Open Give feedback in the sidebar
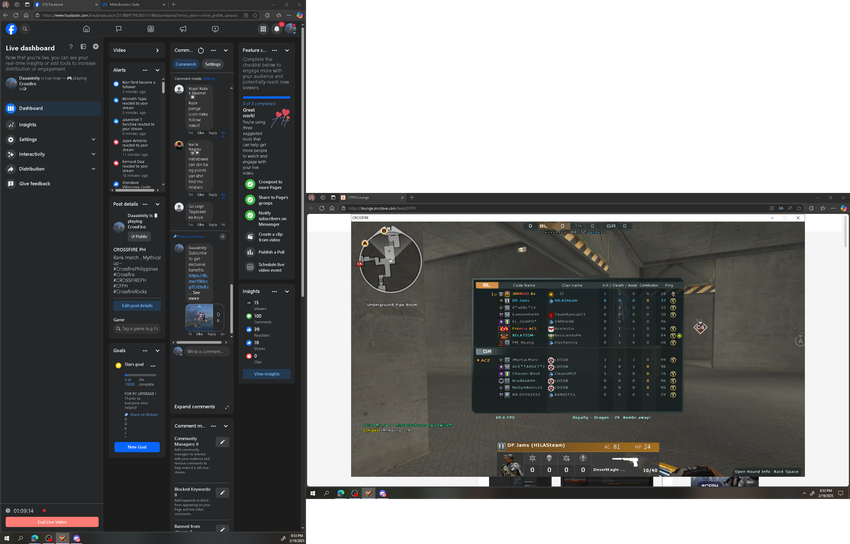This screenshot has height=544, width=850. 52,184
